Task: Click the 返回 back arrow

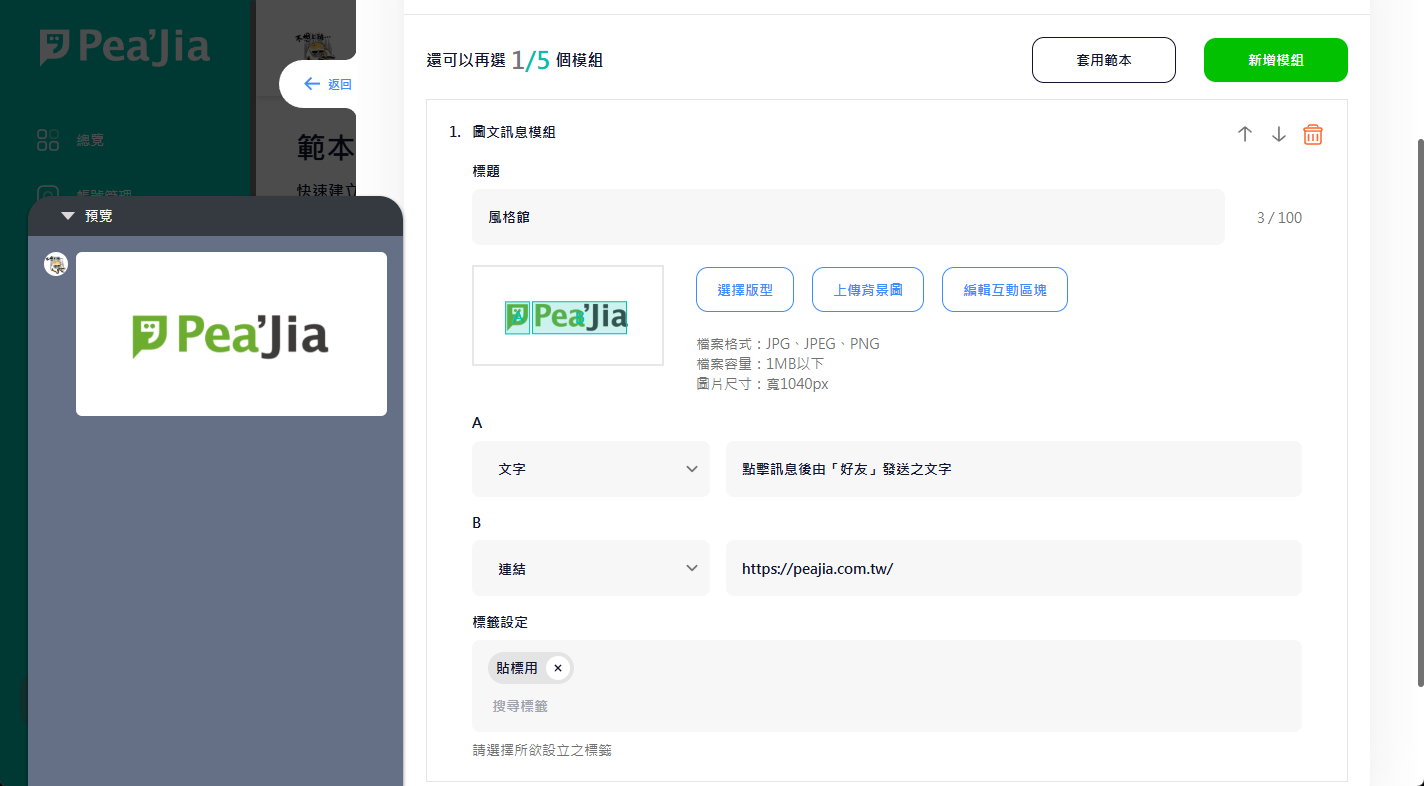Action: (313, 84)
